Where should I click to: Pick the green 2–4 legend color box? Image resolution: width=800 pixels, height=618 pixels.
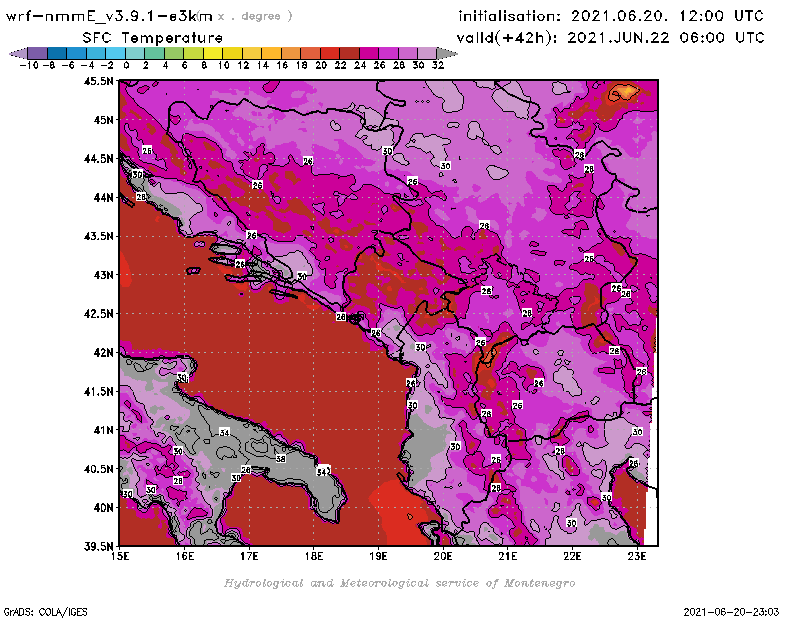point(155,53)
